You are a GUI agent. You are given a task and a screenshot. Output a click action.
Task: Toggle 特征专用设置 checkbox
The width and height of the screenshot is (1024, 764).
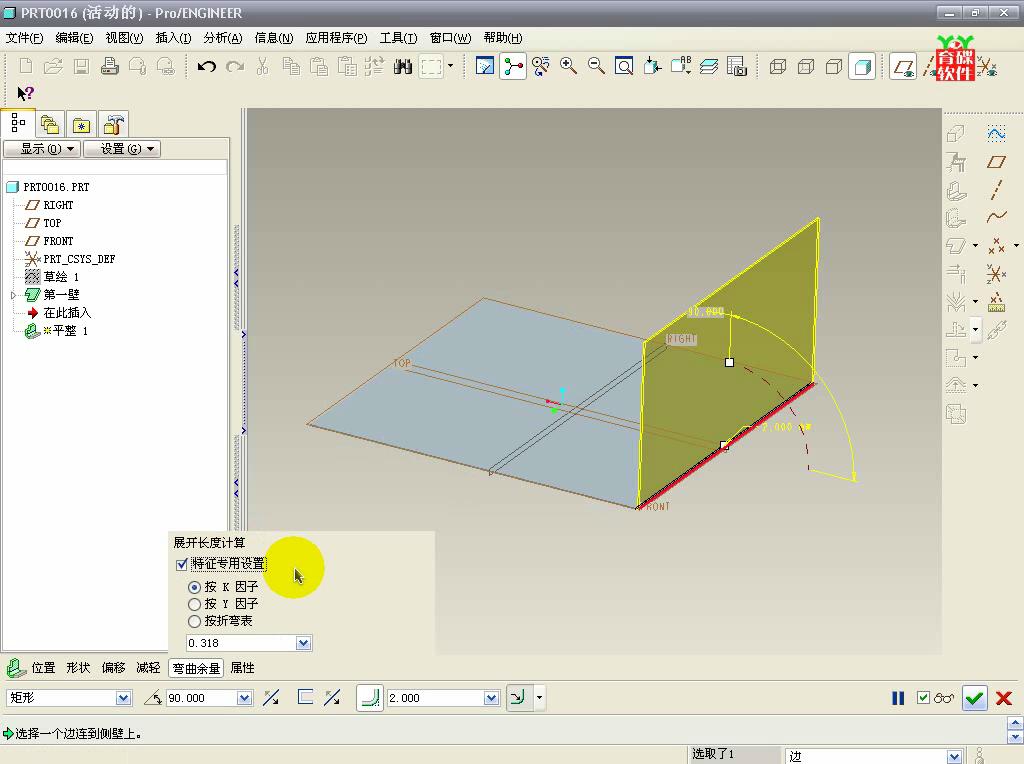pos(182,564)
